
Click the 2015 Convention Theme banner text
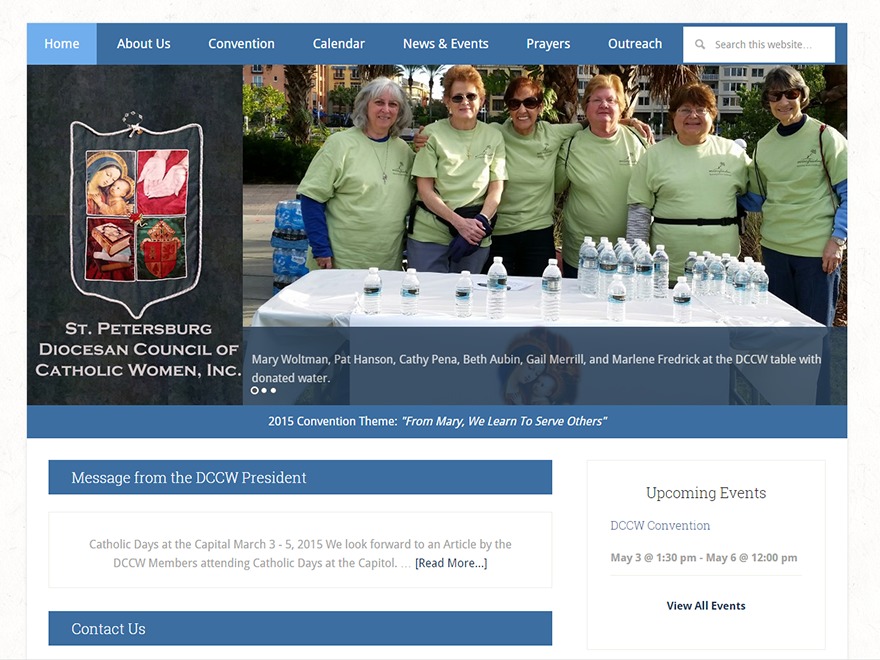coord(437,421)
